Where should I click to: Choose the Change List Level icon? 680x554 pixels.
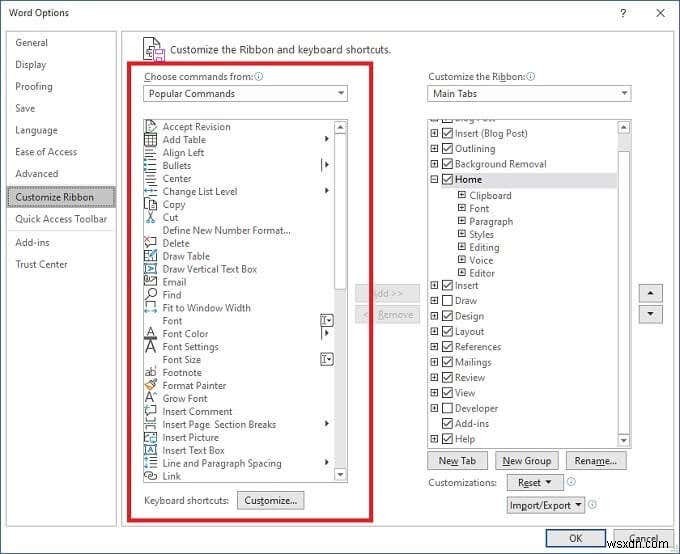pos(150,191)
